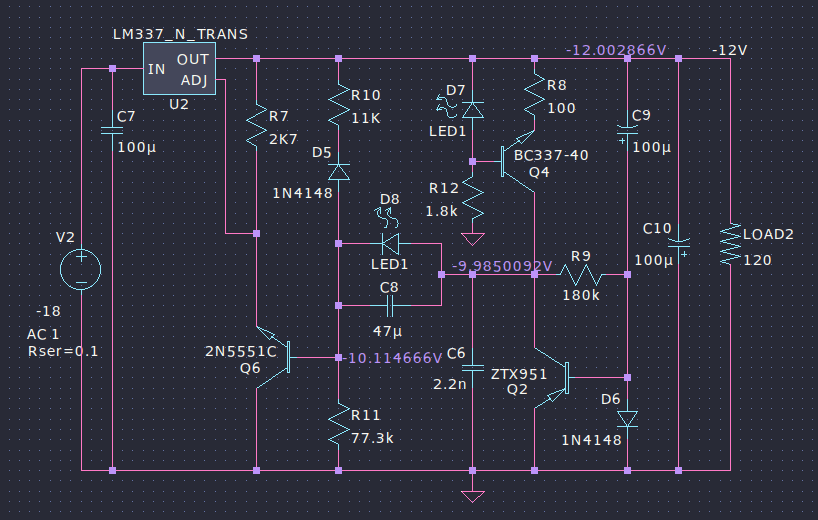818x520 pixels.
Task: Click the 2K7 value of R7
Action: pos(283,139)
